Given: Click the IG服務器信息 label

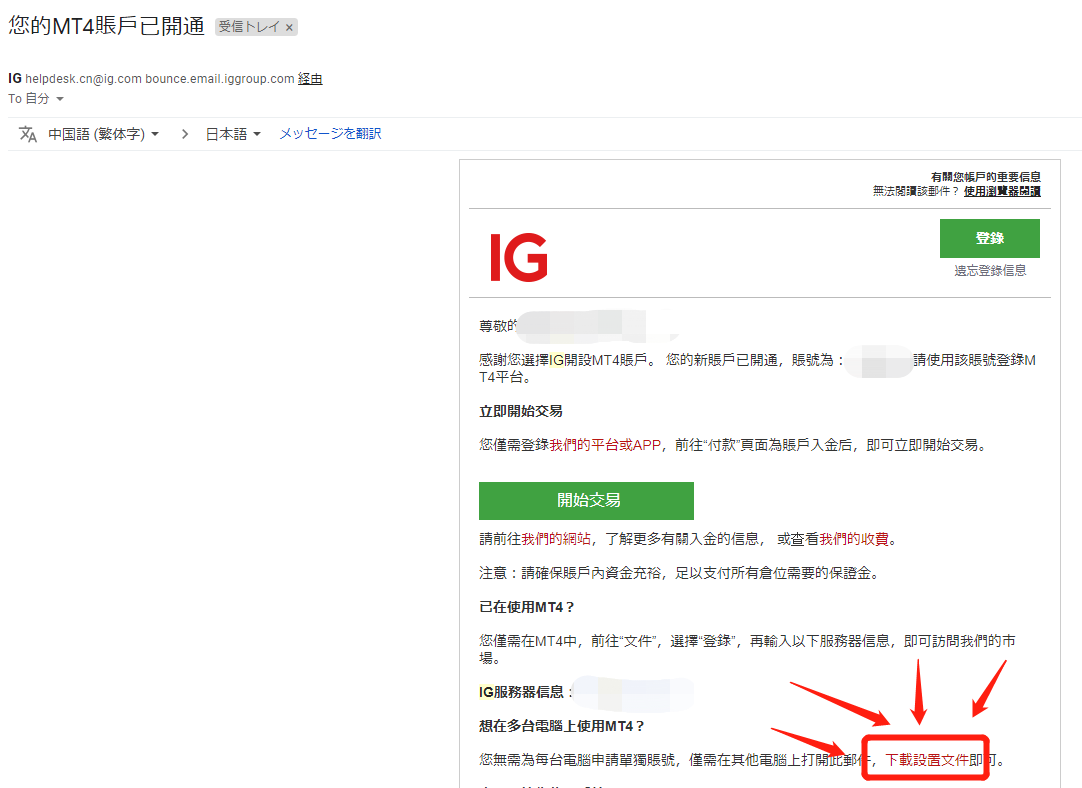Looking at the screenshot, I should [524, 692].
